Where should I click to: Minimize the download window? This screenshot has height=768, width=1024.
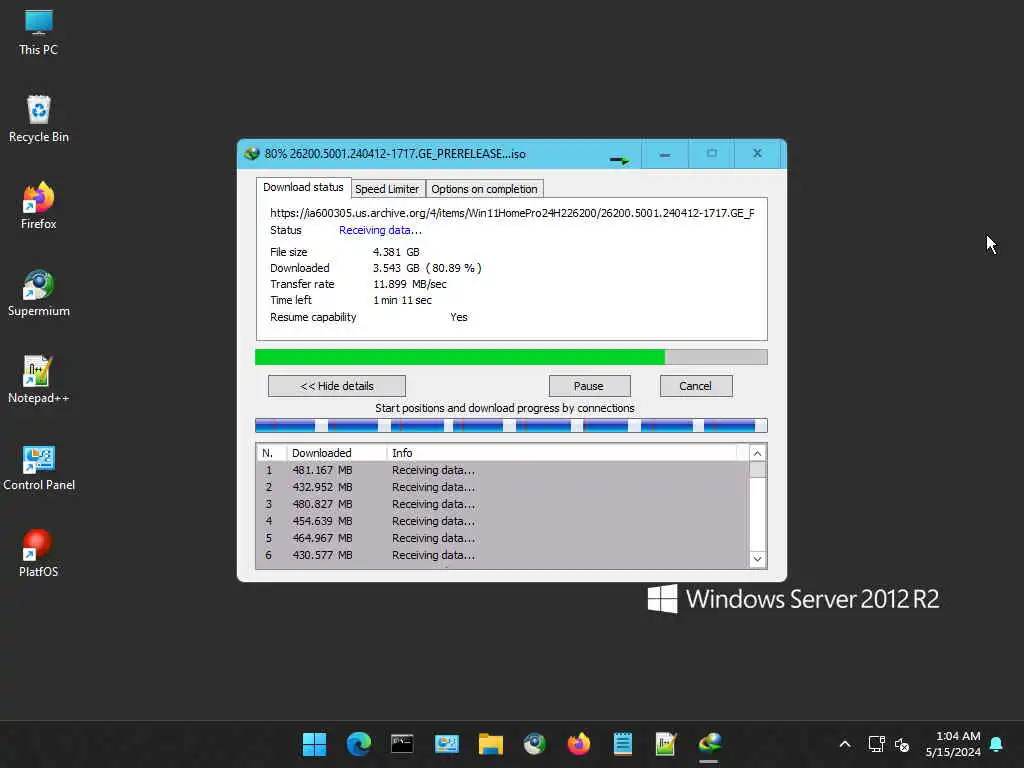click(x=665, y=154)
